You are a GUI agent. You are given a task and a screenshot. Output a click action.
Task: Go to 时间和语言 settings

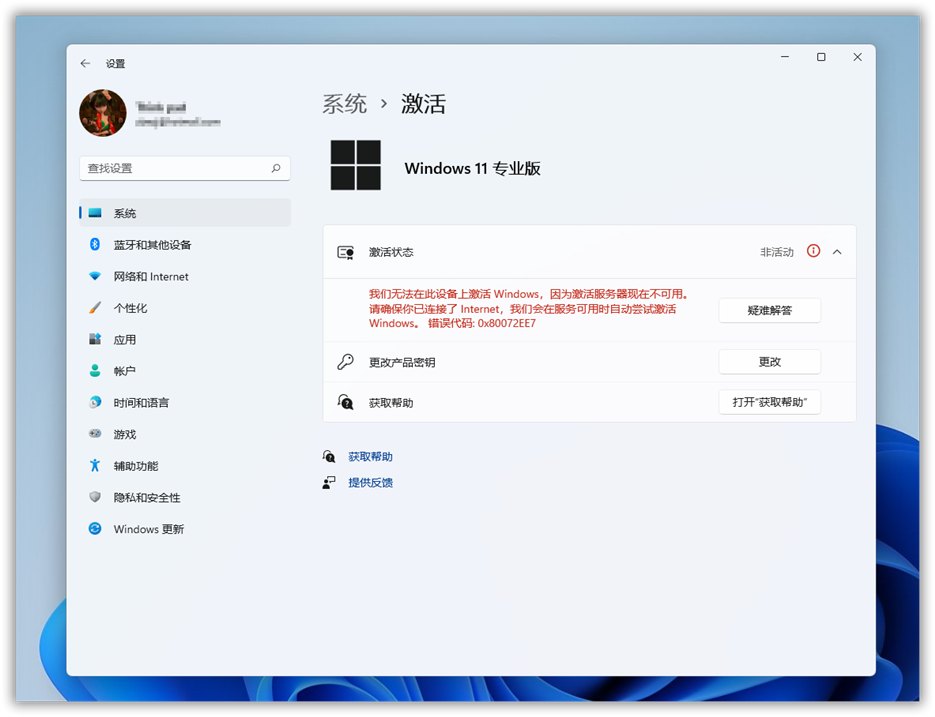click(x=185, y=403)
